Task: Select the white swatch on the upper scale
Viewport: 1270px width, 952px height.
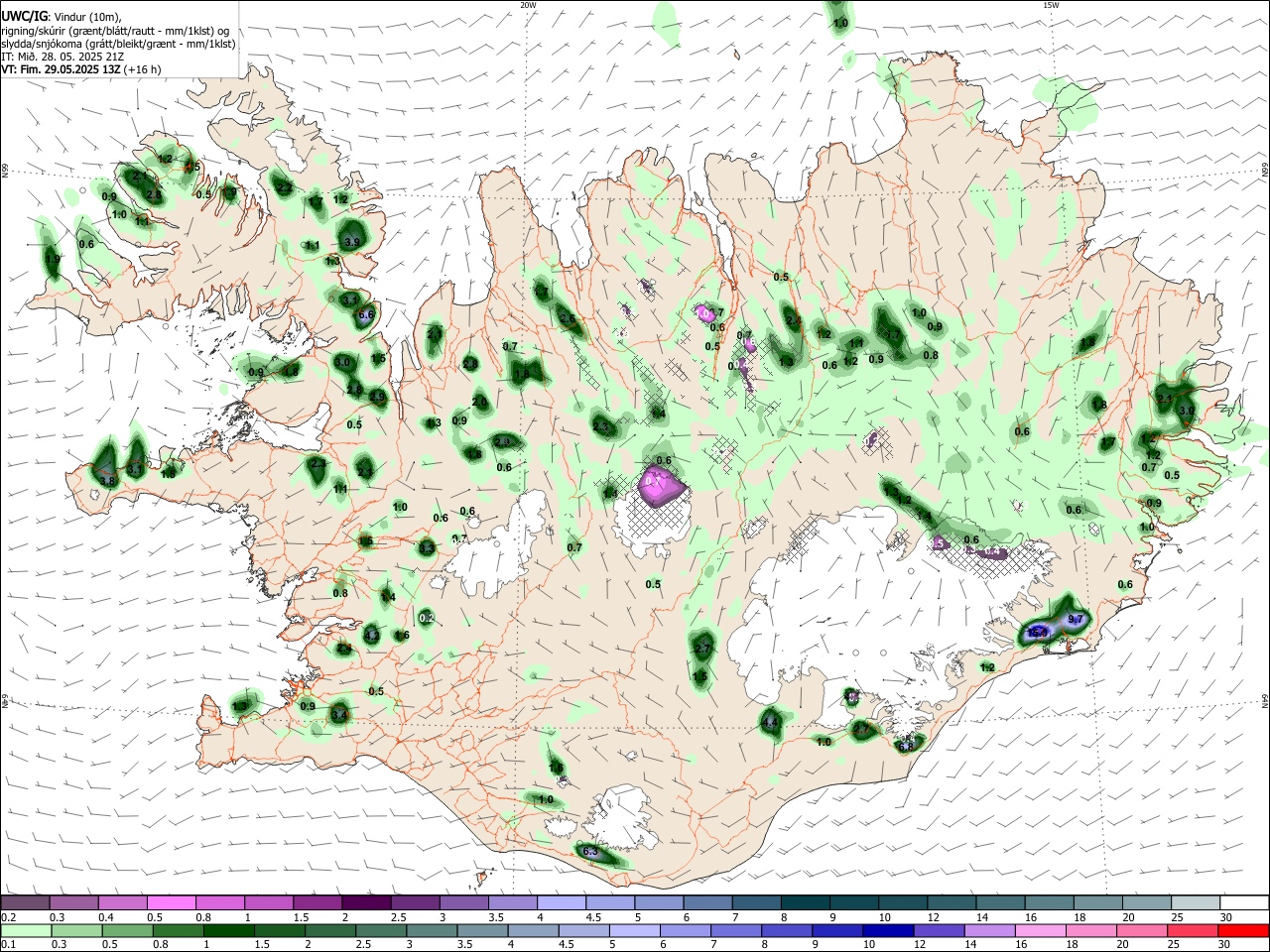Action: [x=1245, y=902]
